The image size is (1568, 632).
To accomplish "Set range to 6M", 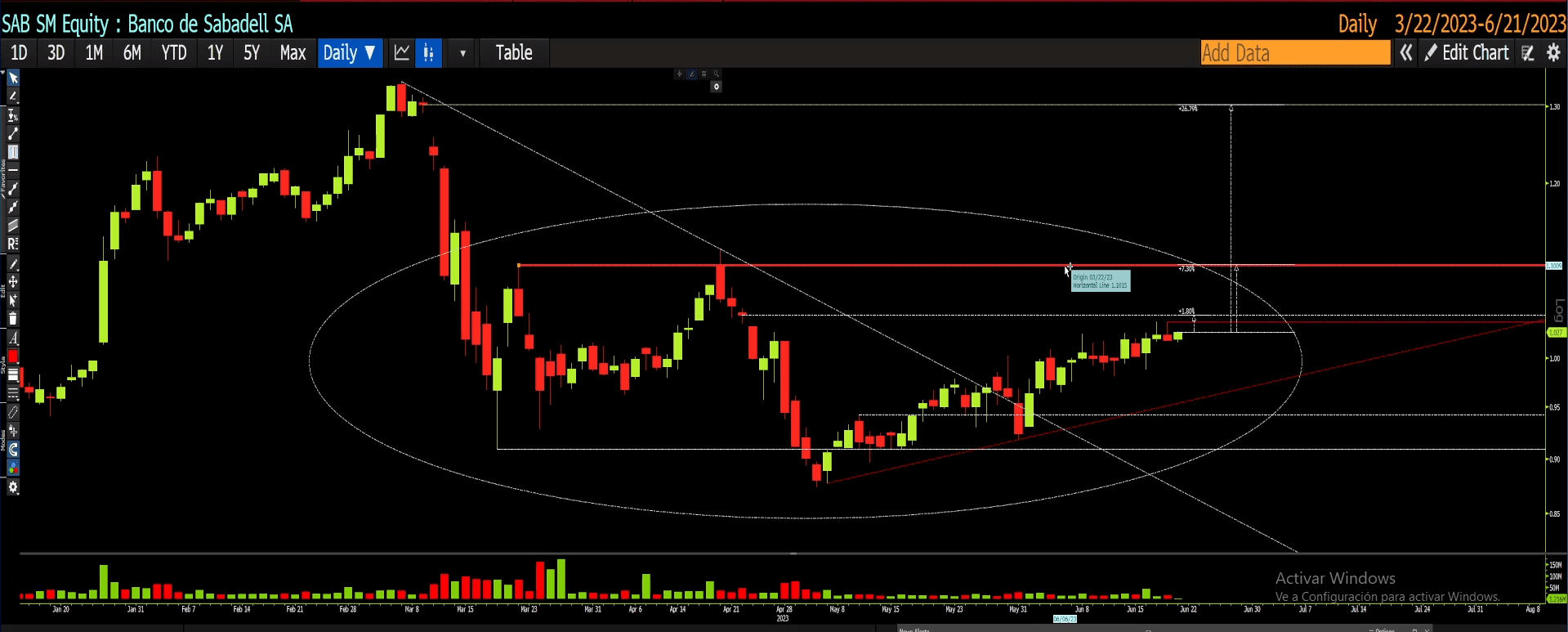I will click(132, 53).
